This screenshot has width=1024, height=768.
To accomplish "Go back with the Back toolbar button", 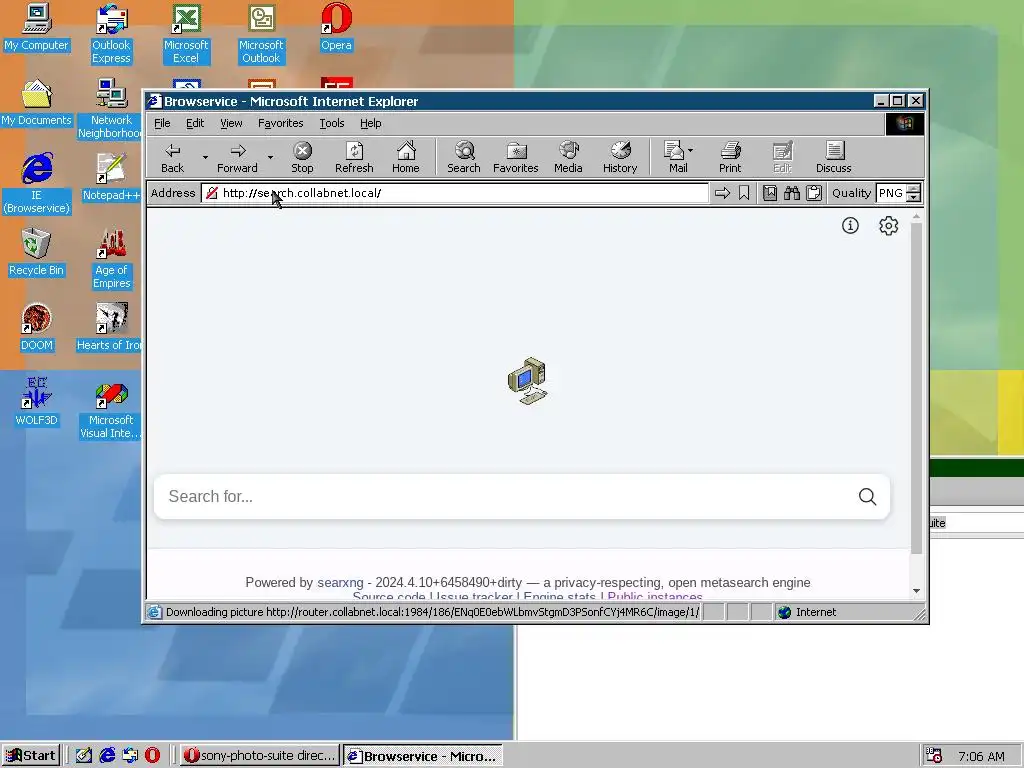I will (172, 158).
